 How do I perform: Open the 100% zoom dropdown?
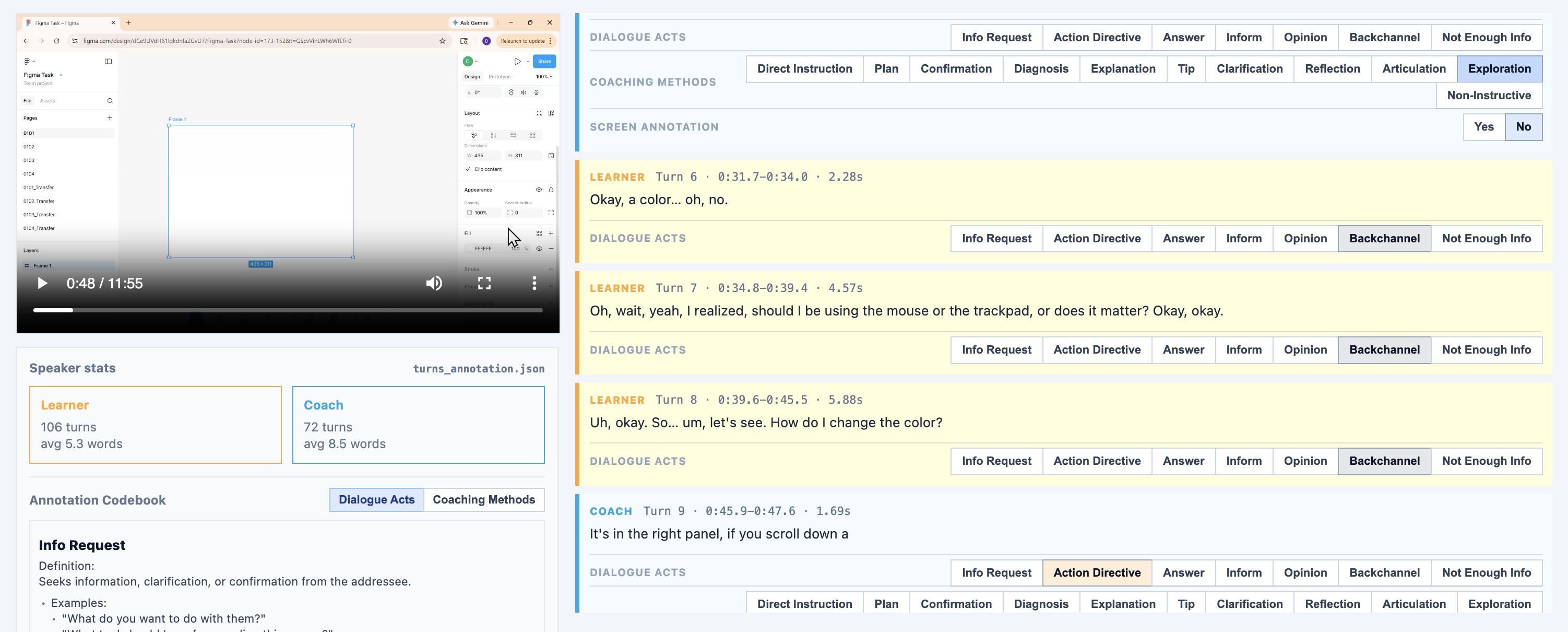click(x=544, y=77)
